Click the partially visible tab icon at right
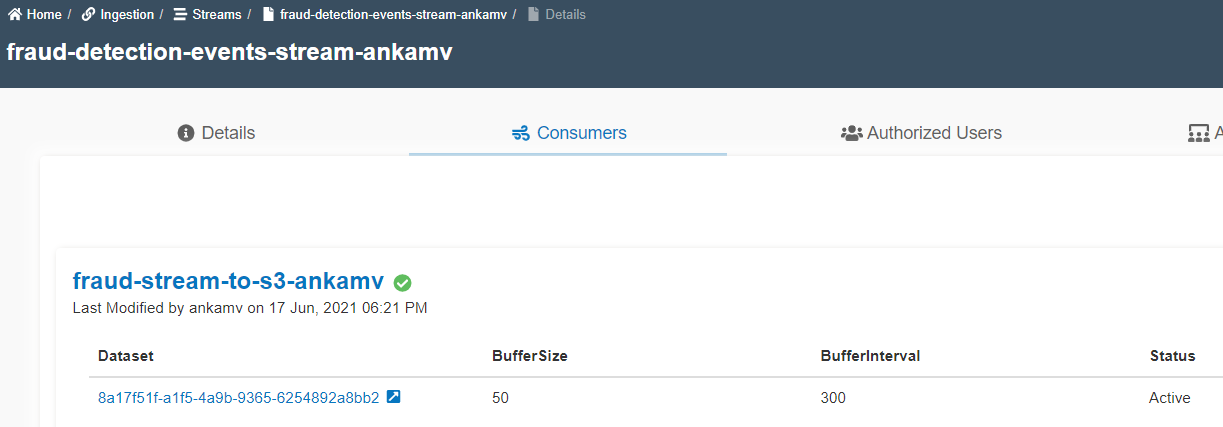 point(1198,133)
